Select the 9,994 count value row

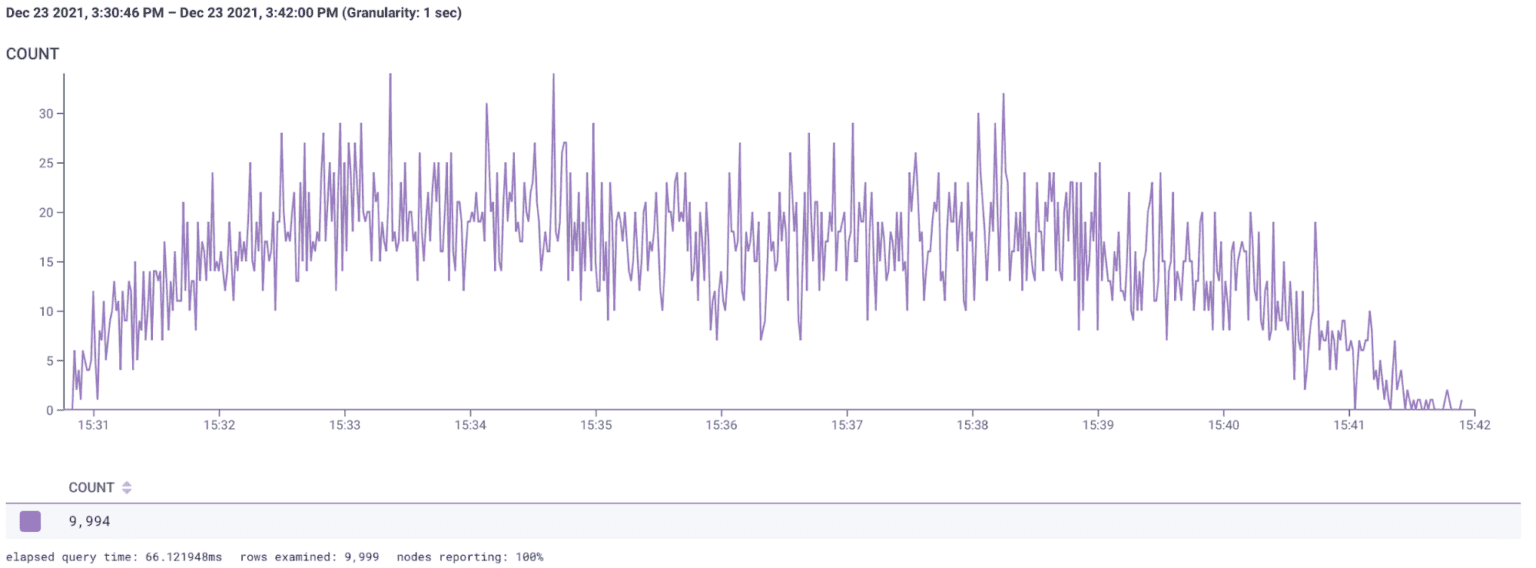point(90,521)
